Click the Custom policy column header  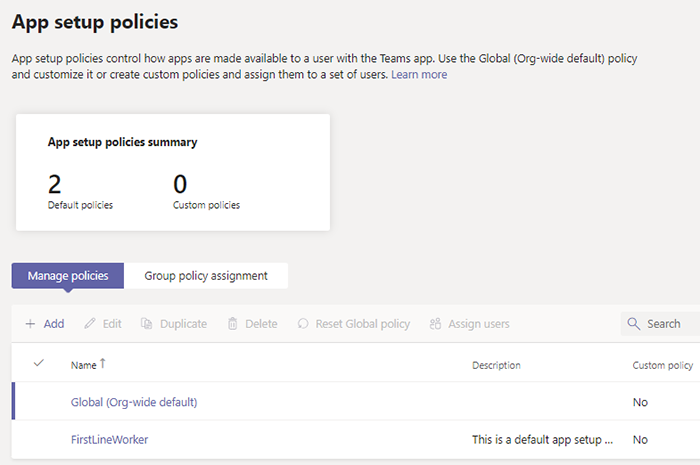coord(662,365)
